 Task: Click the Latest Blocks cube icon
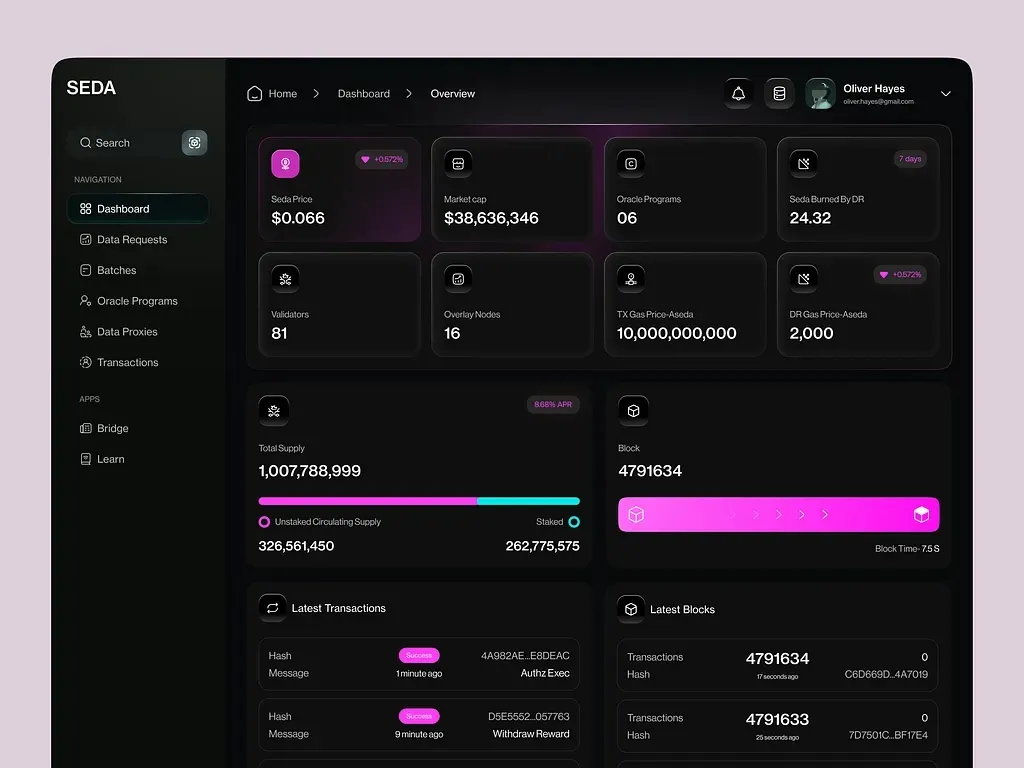631,609
